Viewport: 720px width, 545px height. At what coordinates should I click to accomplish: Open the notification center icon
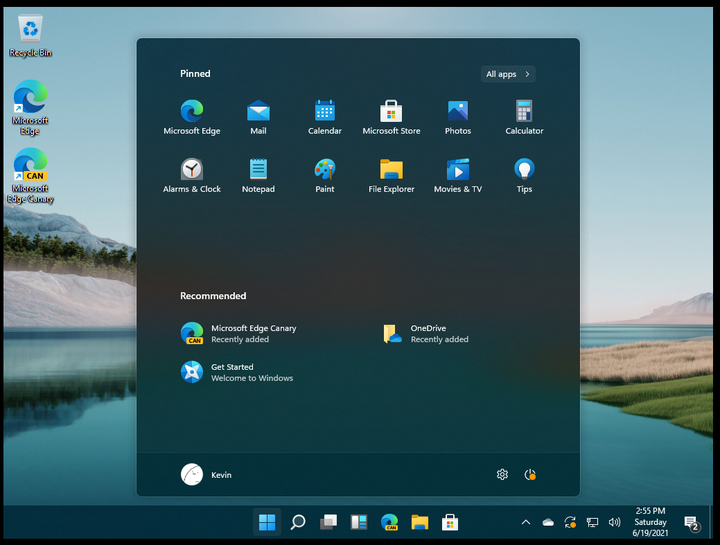pos(691,523)
